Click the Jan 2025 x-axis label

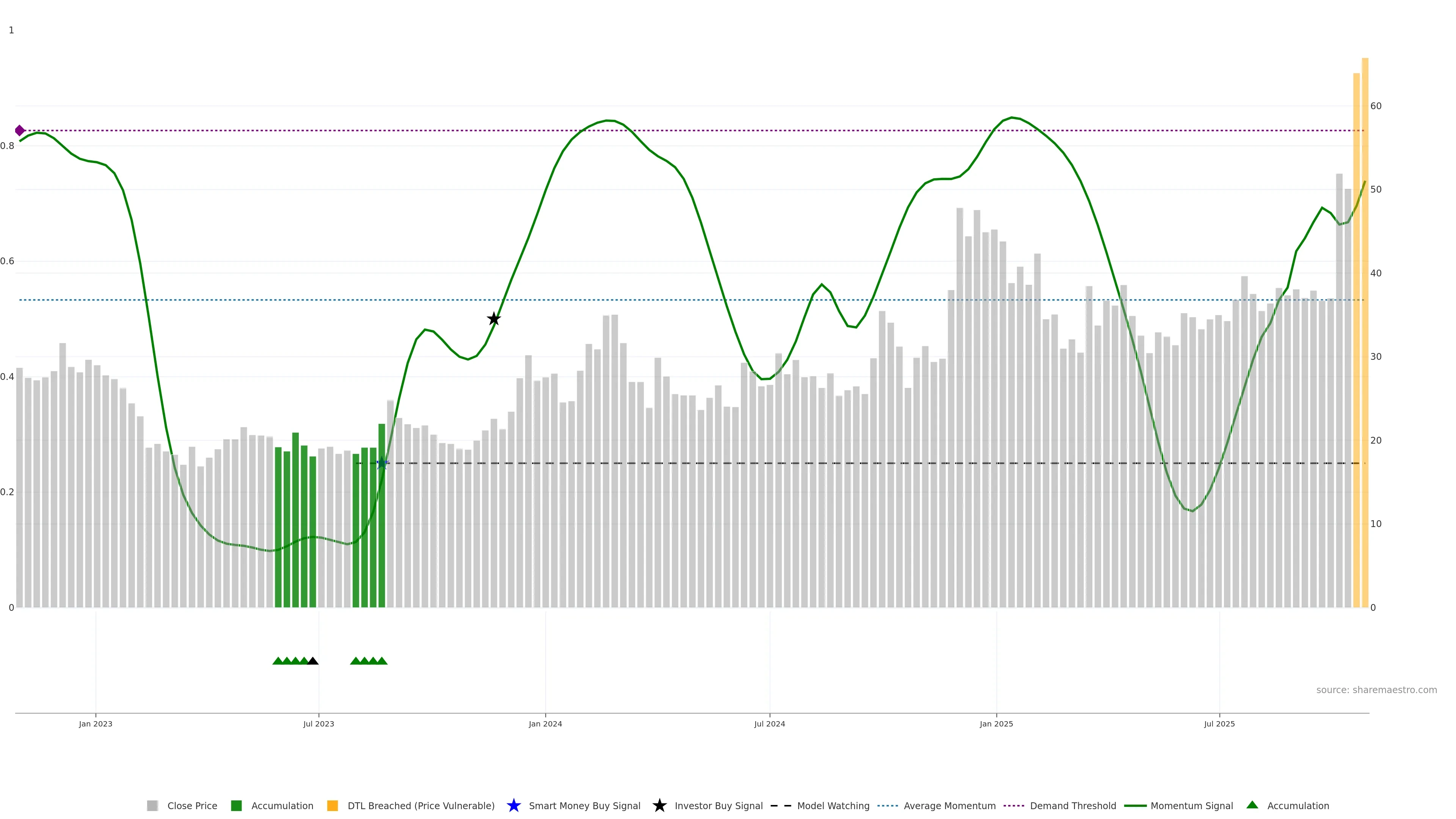996,723
